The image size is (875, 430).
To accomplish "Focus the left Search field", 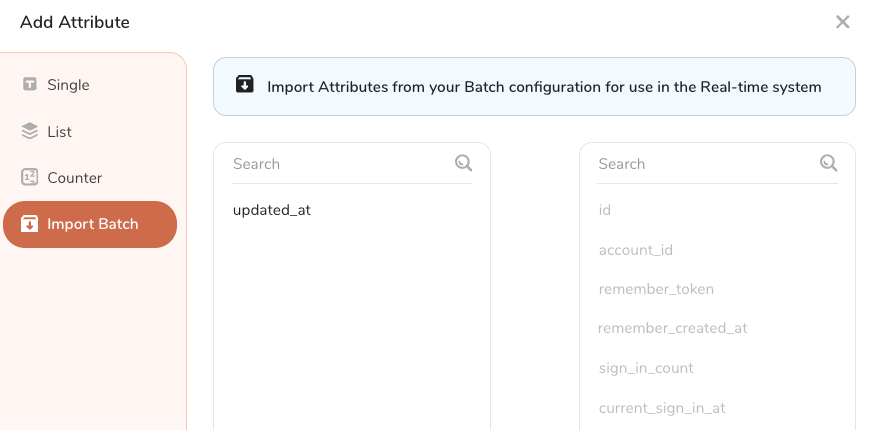I will (338, 164).
